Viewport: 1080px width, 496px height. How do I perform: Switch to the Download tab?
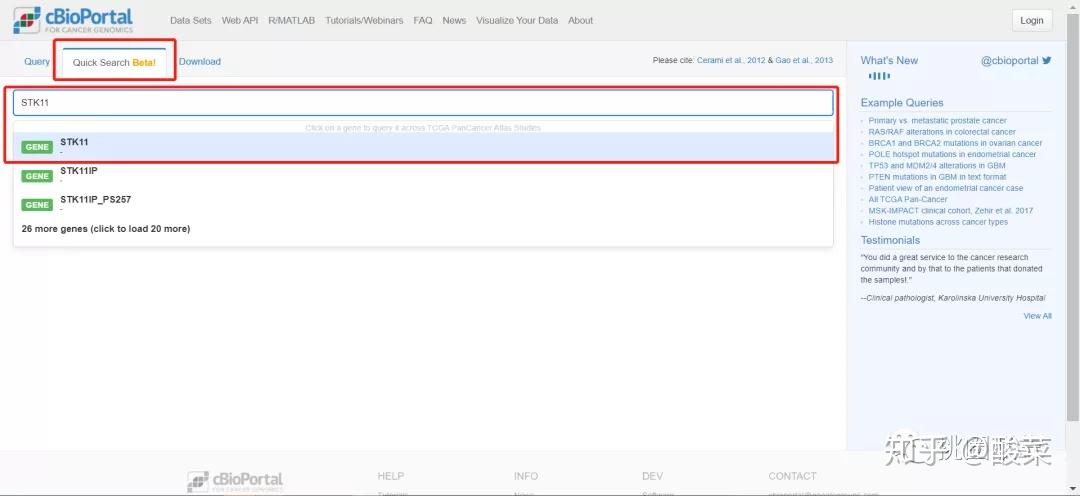(200, 61)
